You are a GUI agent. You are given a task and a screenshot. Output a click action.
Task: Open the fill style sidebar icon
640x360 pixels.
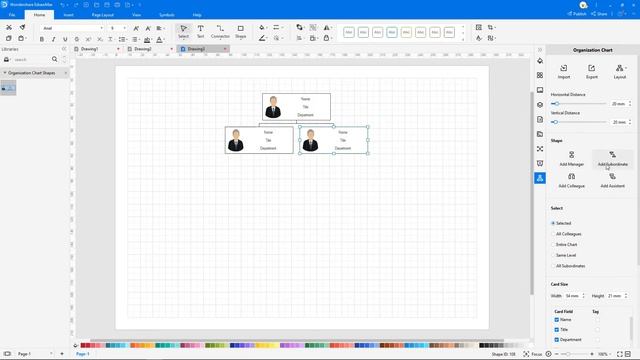[x=540, y=61]
